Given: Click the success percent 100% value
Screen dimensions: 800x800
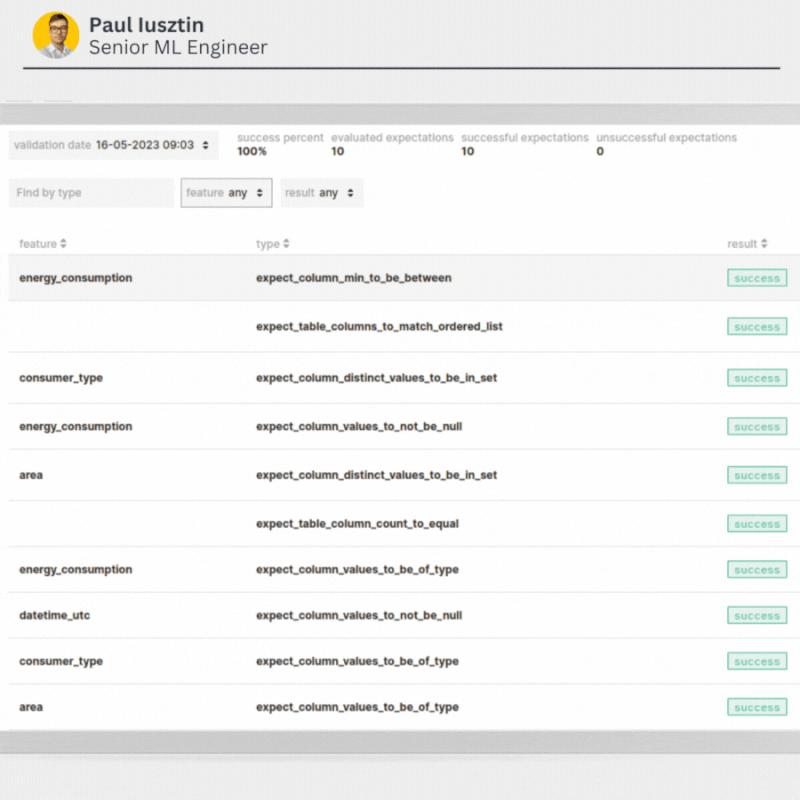Looking at the screenshot, I should (252, 152).
